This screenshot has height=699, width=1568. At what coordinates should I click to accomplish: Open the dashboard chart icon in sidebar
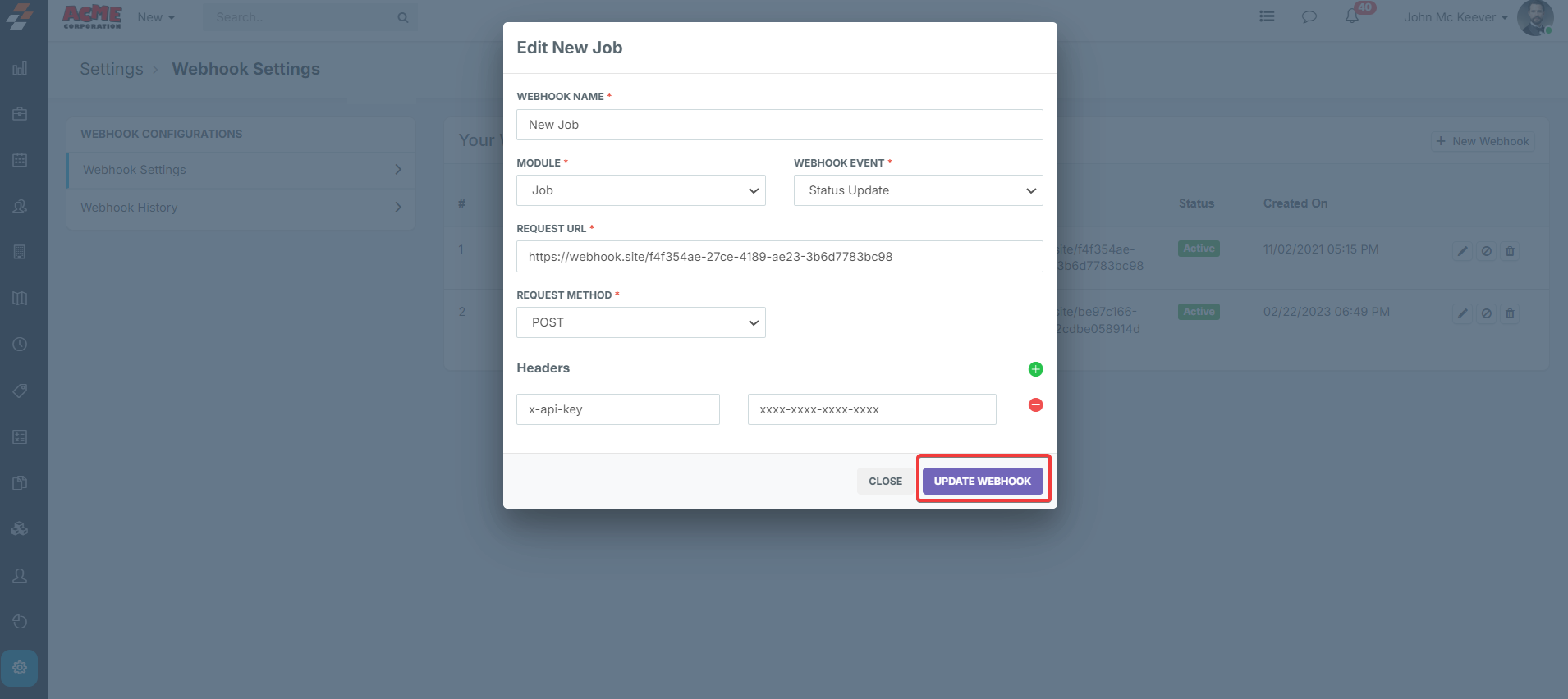20,68
